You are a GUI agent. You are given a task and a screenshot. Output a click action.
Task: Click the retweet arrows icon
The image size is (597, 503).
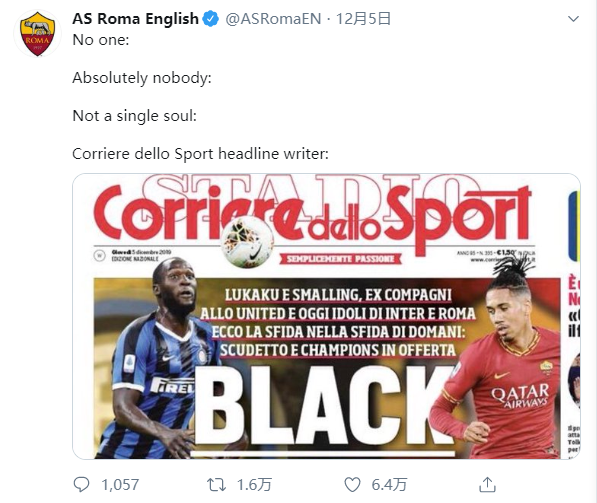tap(216, 485)
